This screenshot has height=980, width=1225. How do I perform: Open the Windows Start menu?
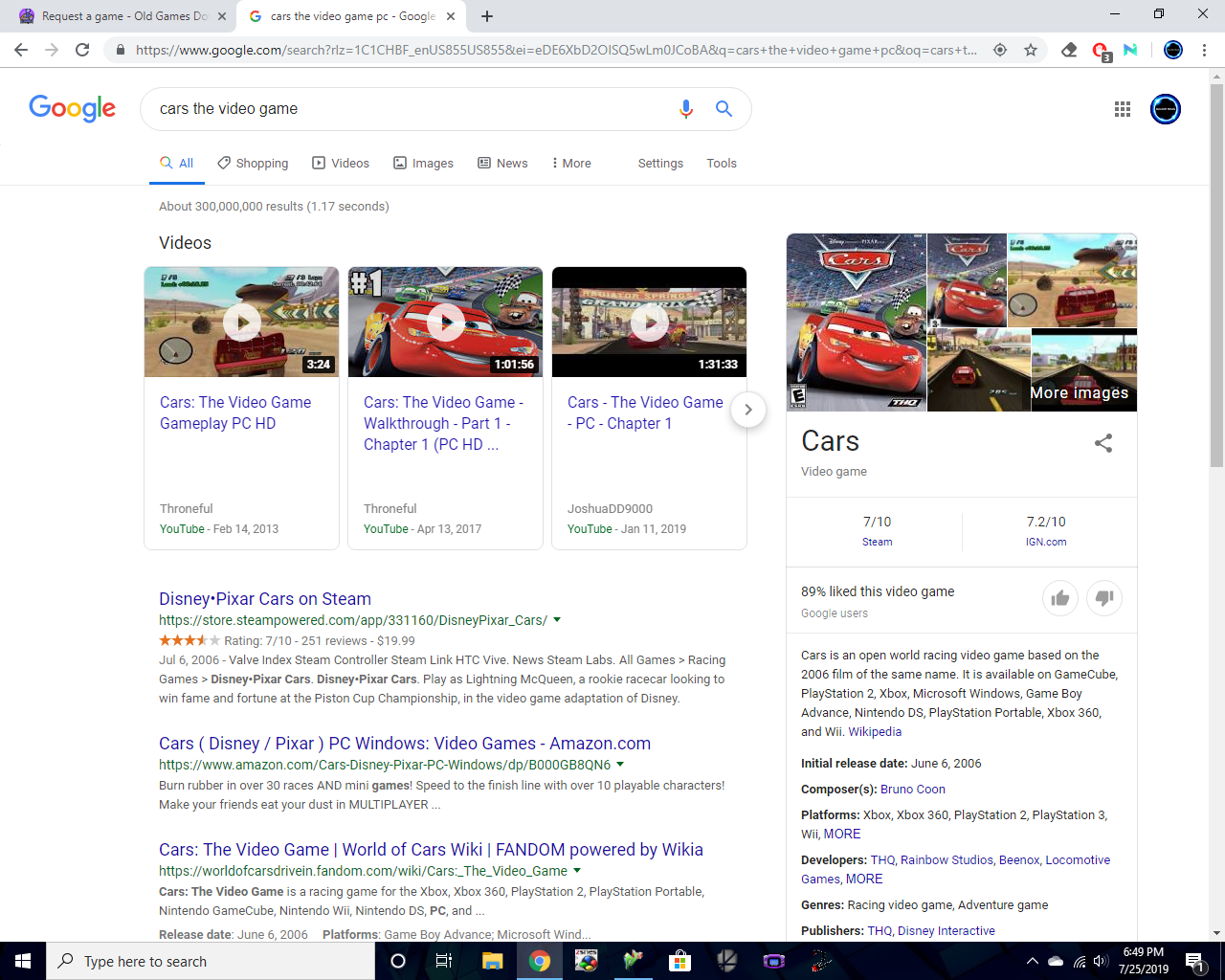(23, 961)
